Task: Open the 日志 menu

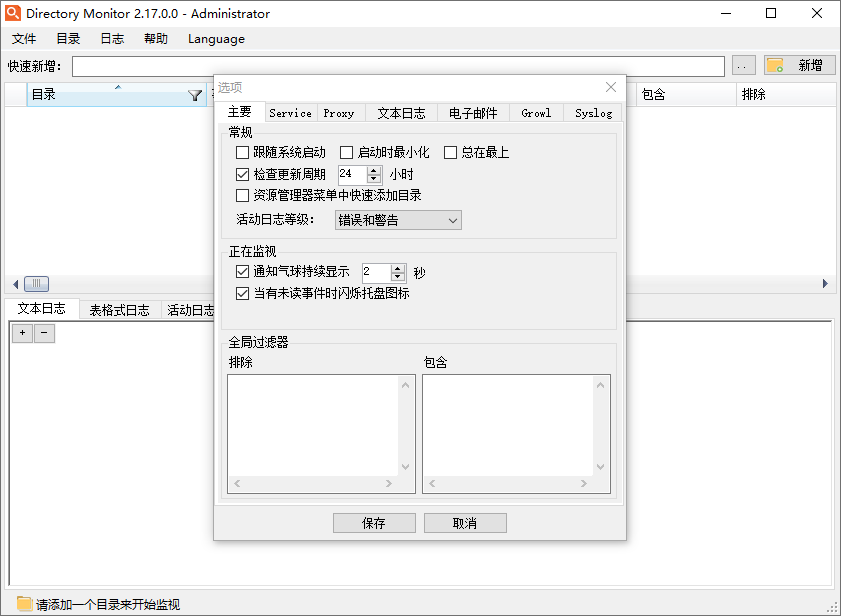Action: point(112,39)
